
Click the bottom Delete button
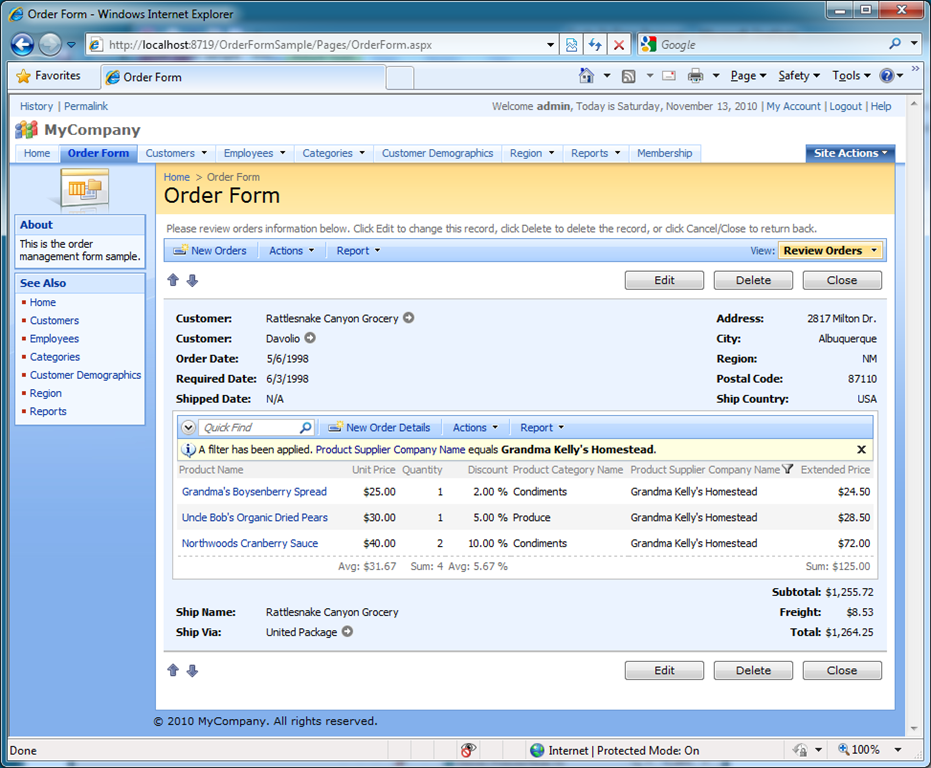(753, 671)
